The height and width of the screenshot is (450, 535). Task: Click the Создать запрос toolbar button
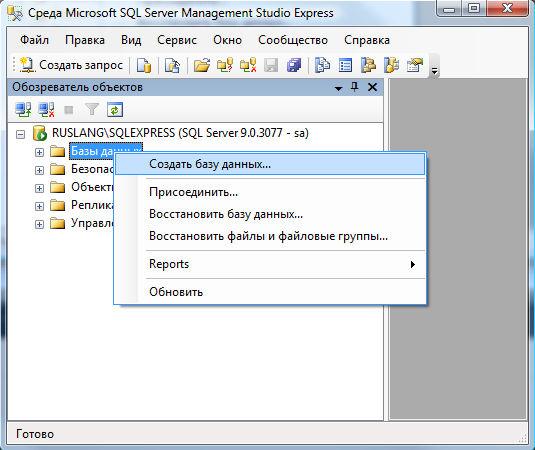pyautogui.click(x=71, y=65)
